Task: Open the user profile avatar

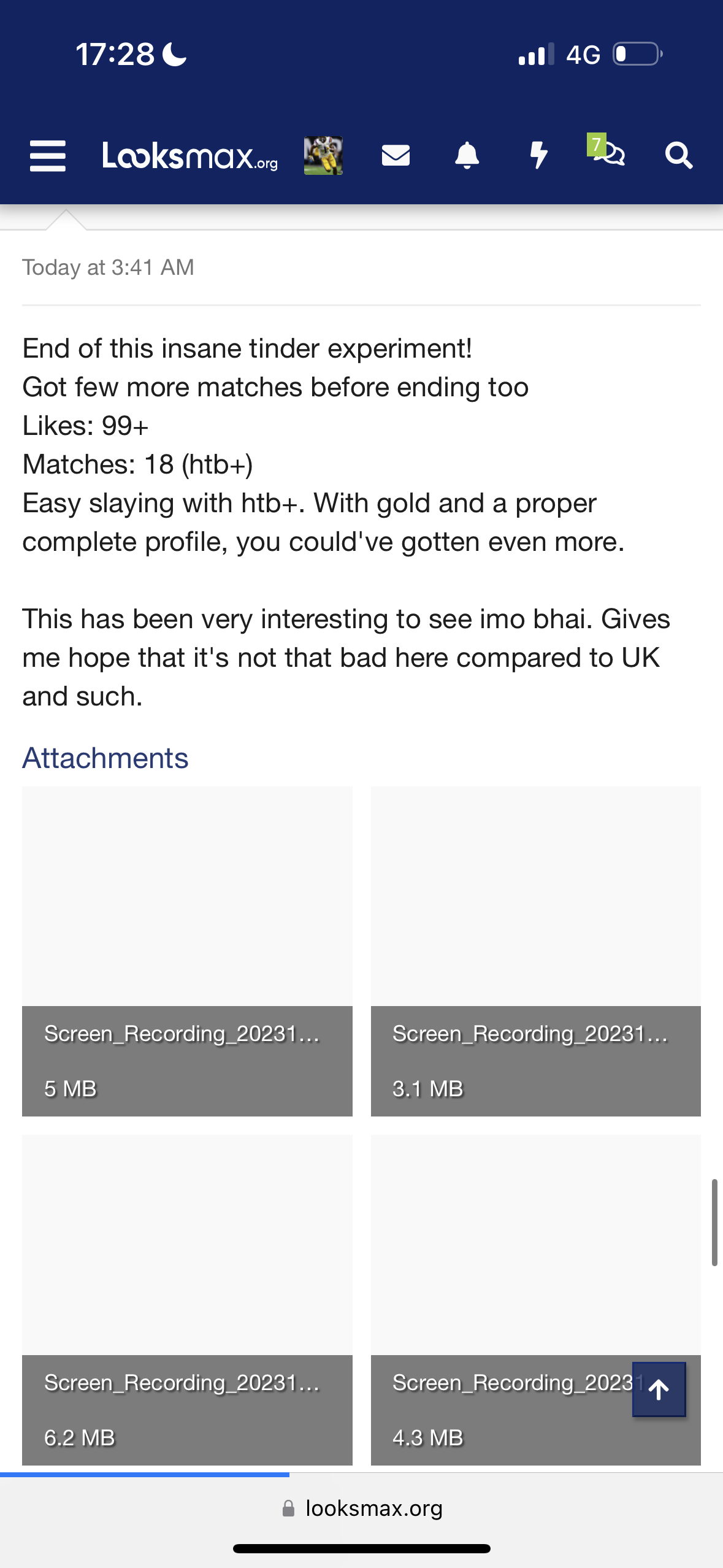Action: pyautogui.click(x=323, y=155)
